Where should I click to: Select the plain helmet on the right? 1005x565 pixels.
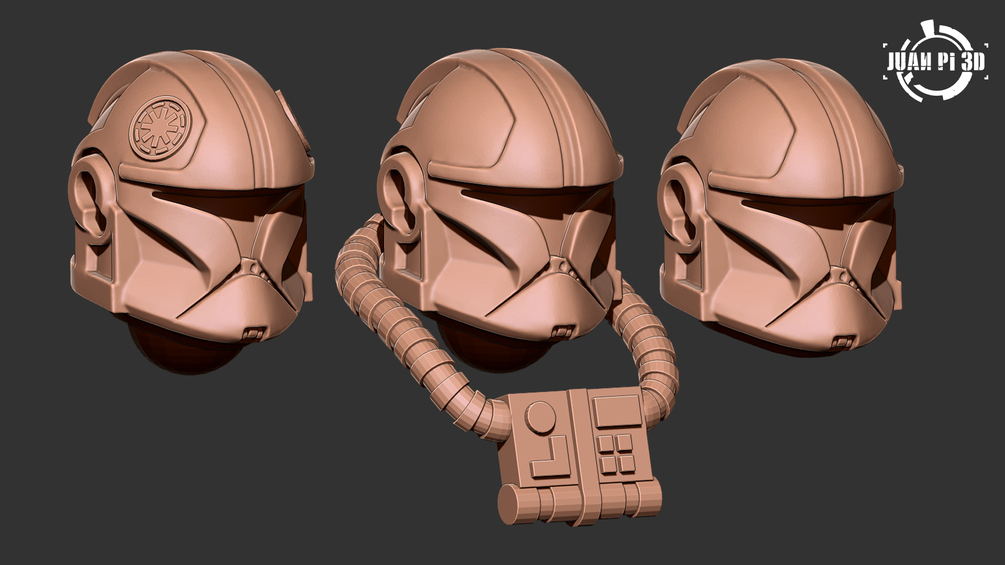click(781, 208)
